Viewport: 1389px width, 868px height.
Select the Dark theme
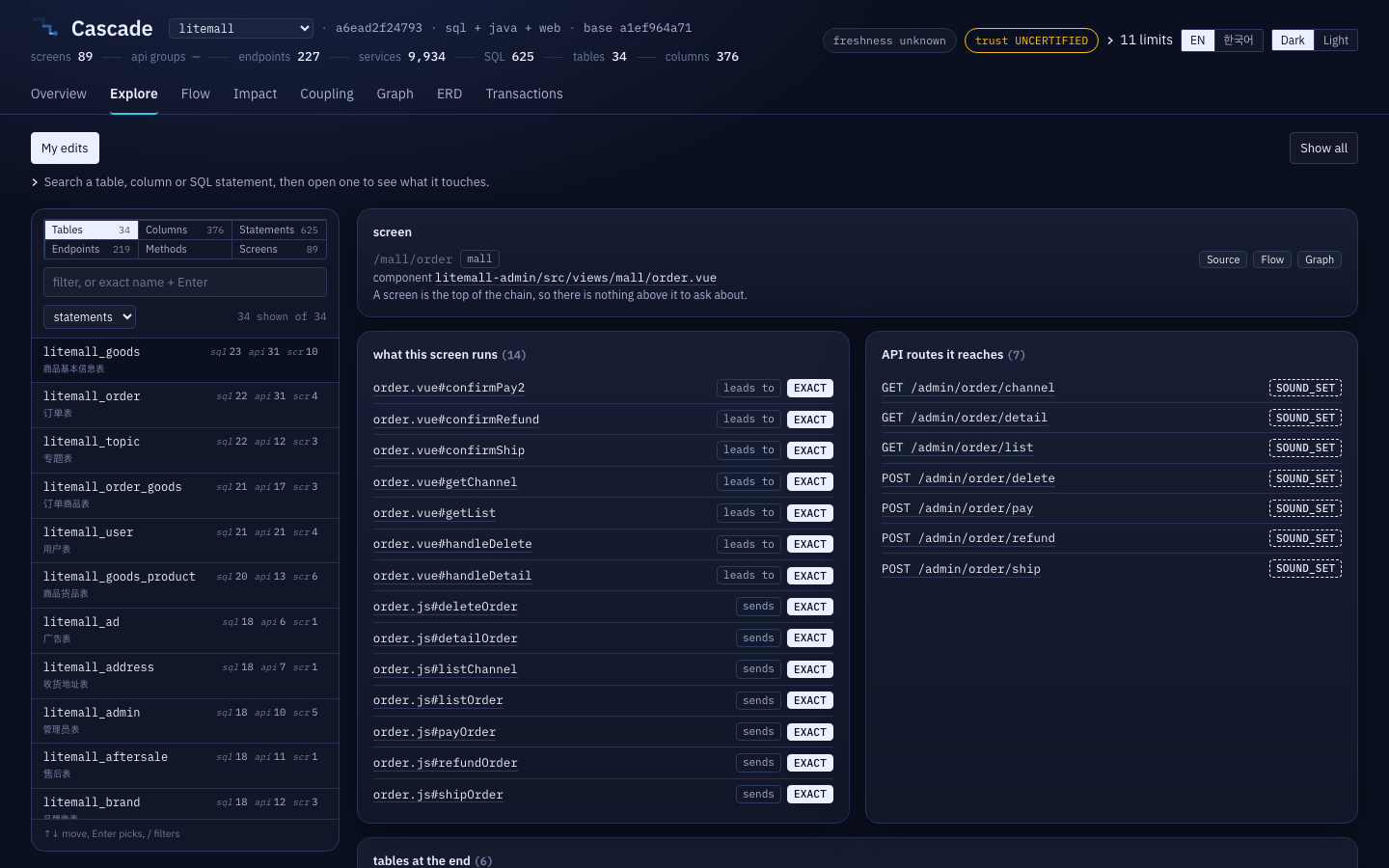1293,41
